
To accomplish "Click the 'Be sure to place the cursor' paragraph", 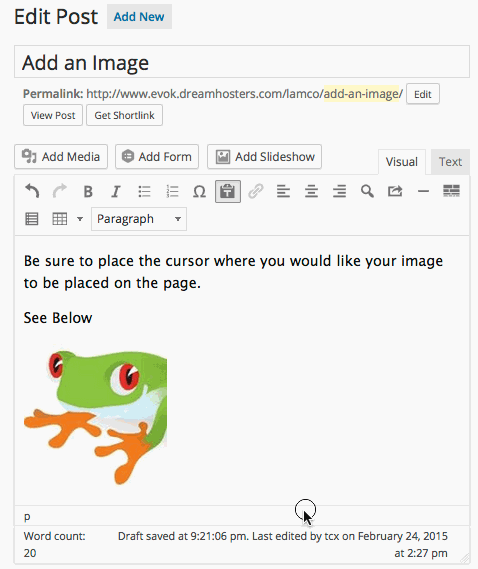I will point(233,272).
